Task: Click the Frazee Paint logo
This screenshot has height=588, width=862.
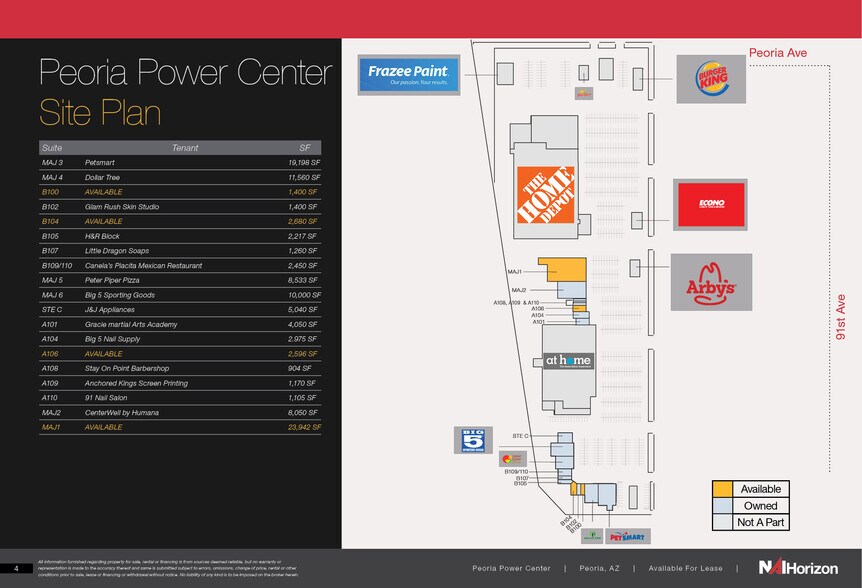Action: pos(408,75)
